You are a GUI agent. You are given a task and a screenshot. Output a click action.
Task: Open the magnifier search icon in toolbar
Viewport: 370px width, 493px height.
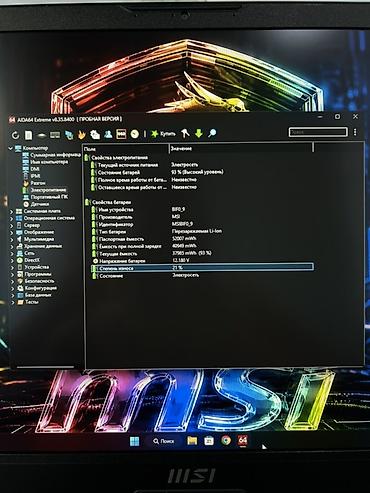pos(212,133)
